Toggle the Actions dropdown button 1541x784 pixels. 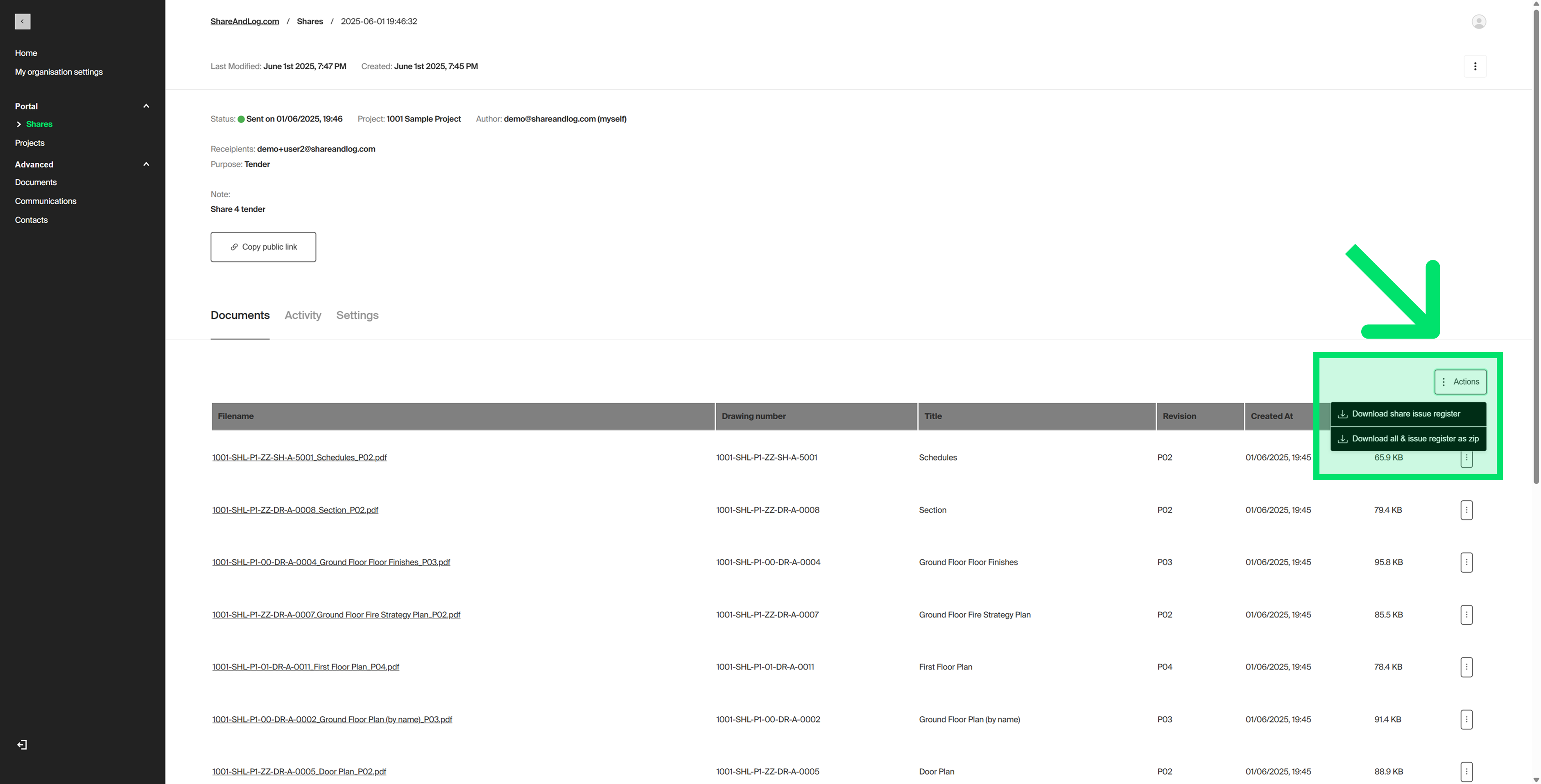click(x=1460, y=382)
